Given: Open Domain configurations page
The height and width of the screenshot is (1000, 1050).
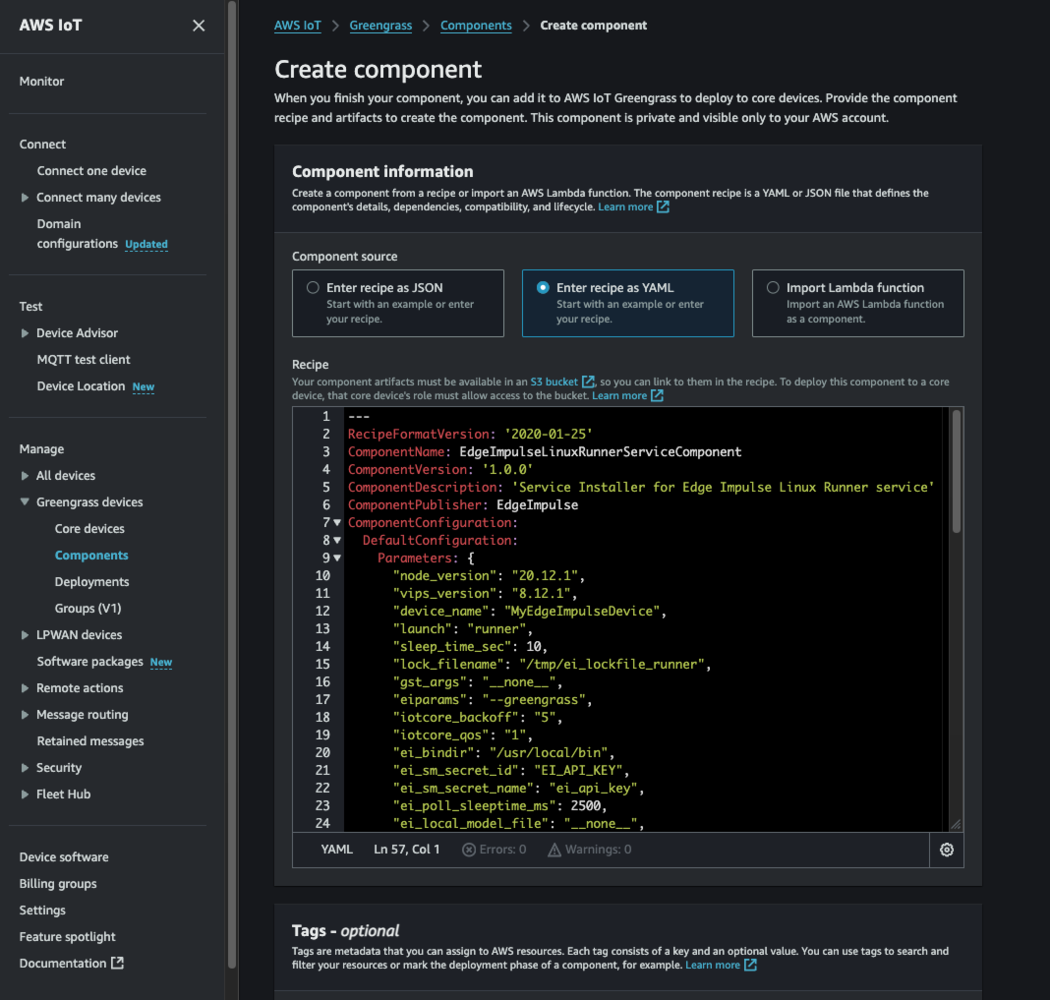Looking at the screenshot, I should pyautogui.click(x=77, y=234).
